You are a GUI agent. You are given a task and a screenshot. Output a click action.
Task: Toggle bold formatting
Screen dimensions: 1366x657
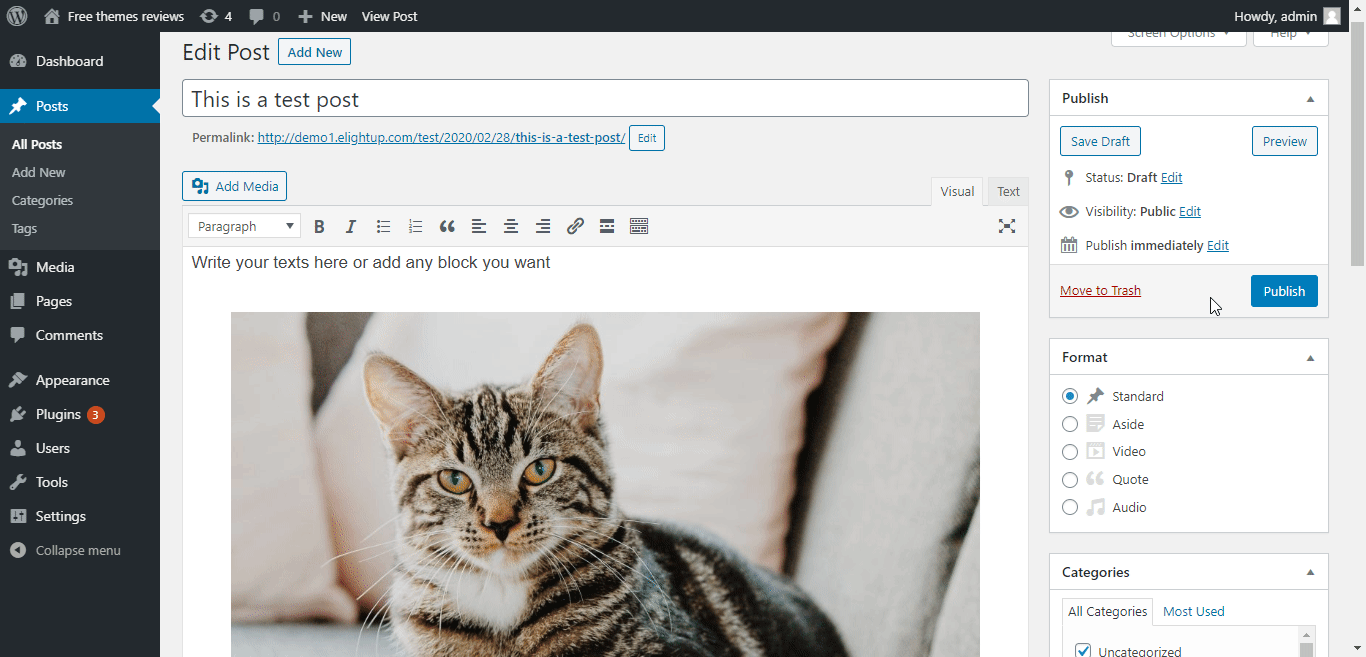coord(319,226)
